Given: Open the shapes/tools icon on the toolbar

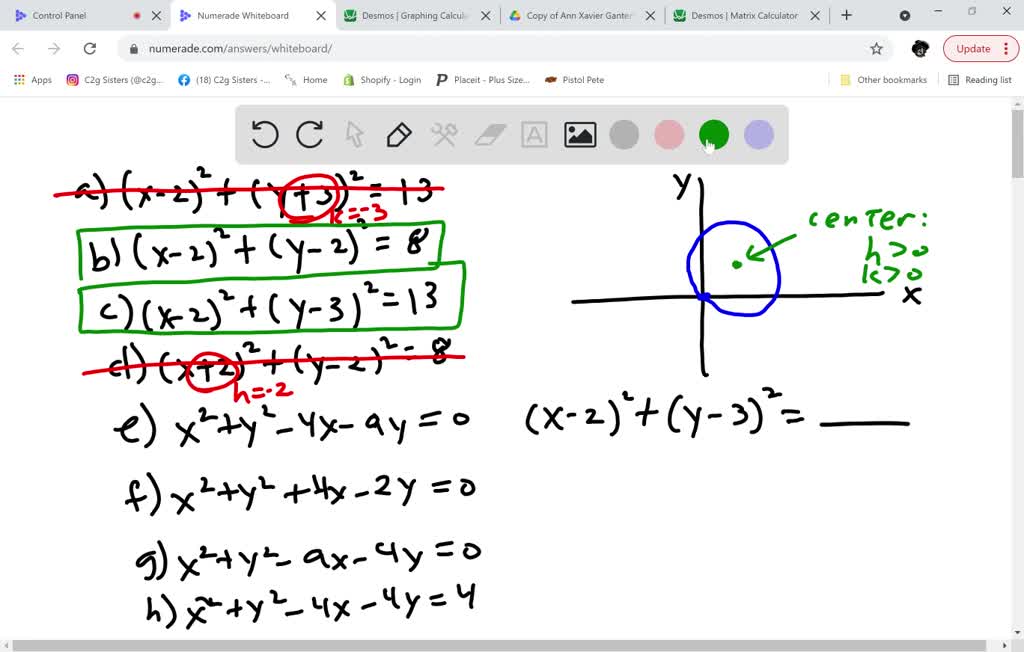Looking at the screenshot, I should click(x=444, y=134).
